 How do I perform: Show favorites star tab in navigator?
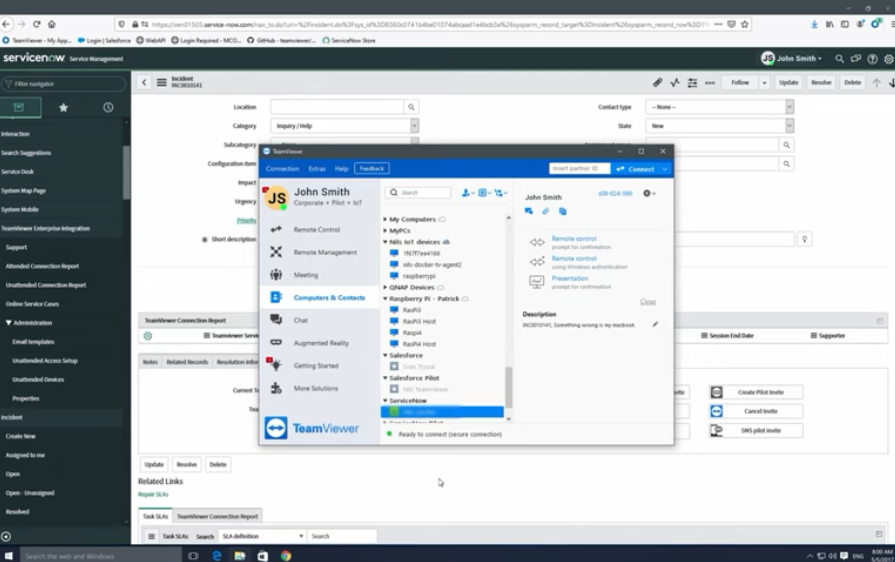click(63, 107)
